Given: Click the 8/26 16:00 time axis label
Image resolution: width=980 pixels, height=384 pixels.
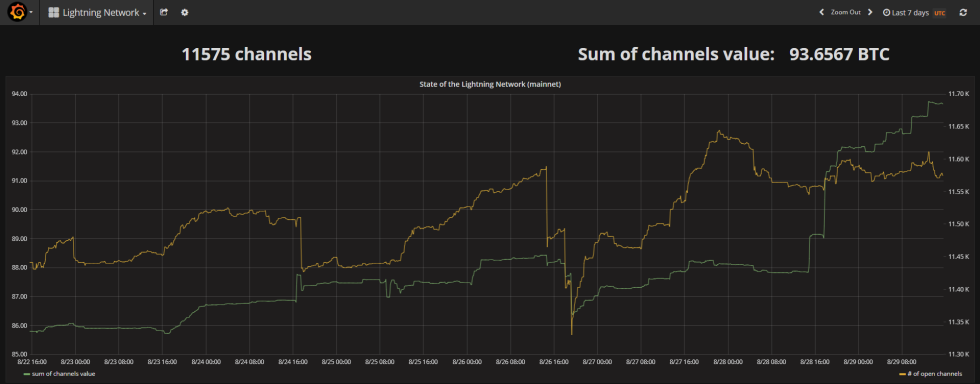Looking at the screenshot, I should point(553,361).
